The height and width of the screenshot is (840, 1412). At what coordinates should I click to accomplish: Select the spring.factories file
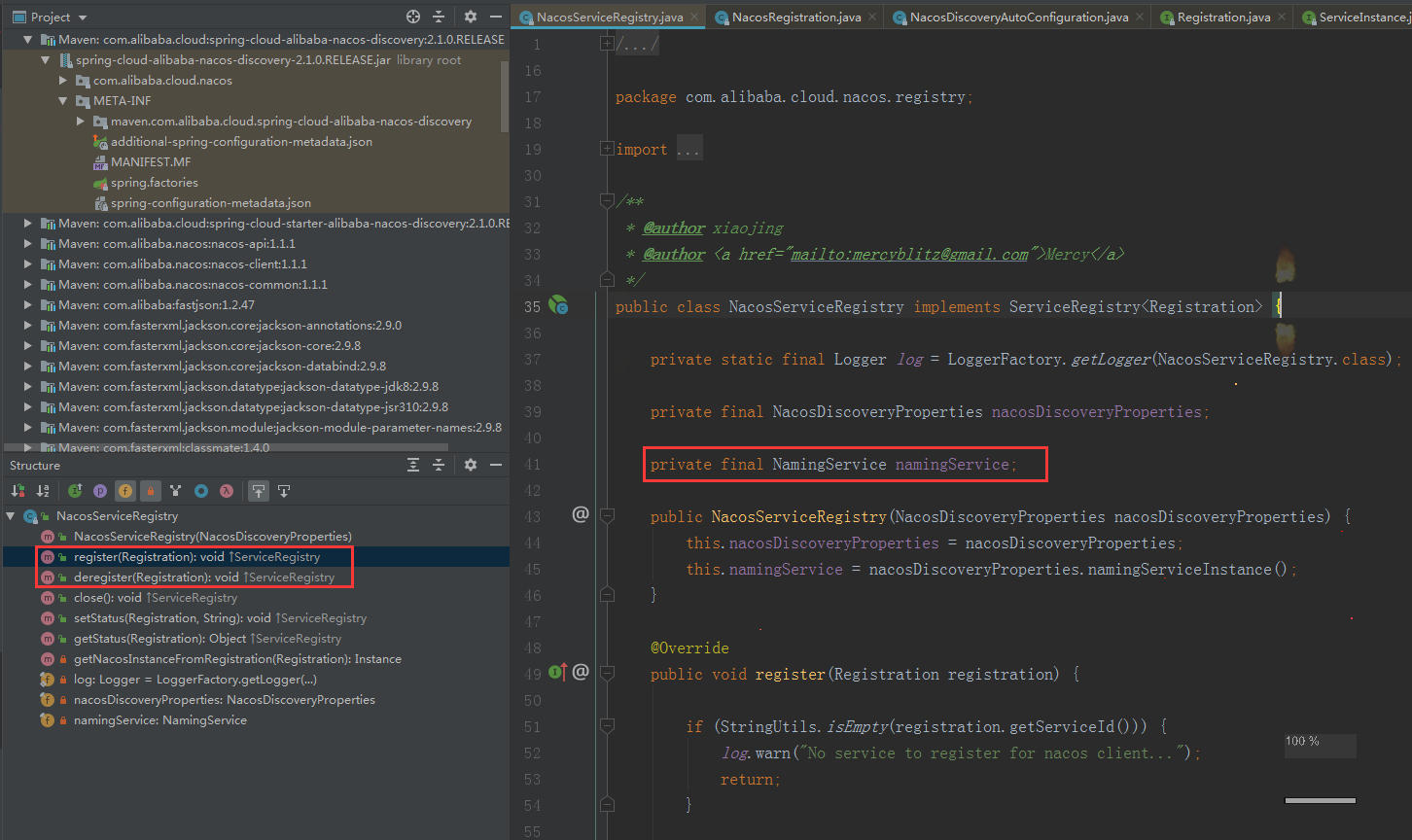pyautogui.click(x=154, y=183)
